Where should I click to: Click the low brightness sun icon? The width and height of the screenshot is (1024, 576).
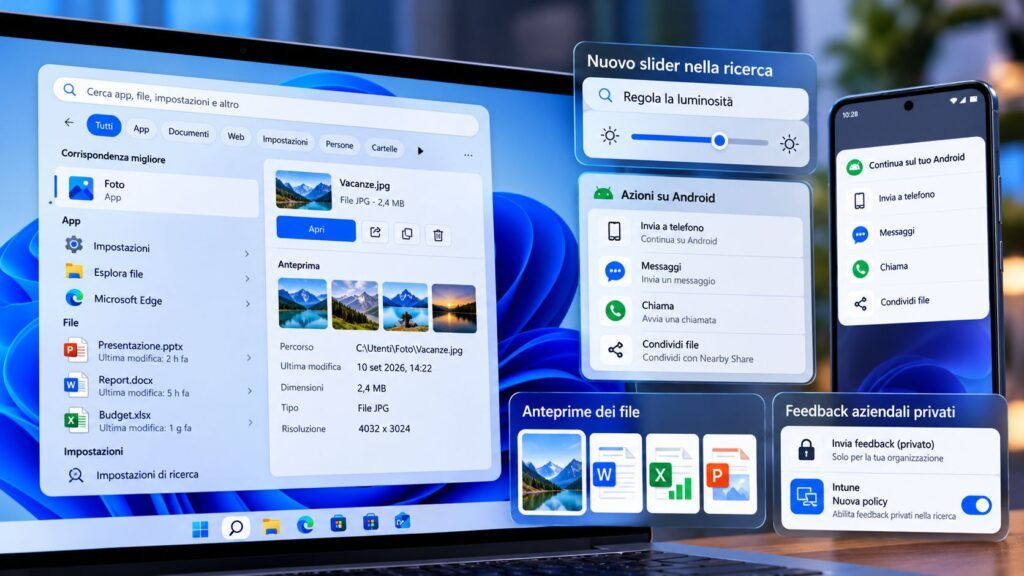click(x=610, y=136)
